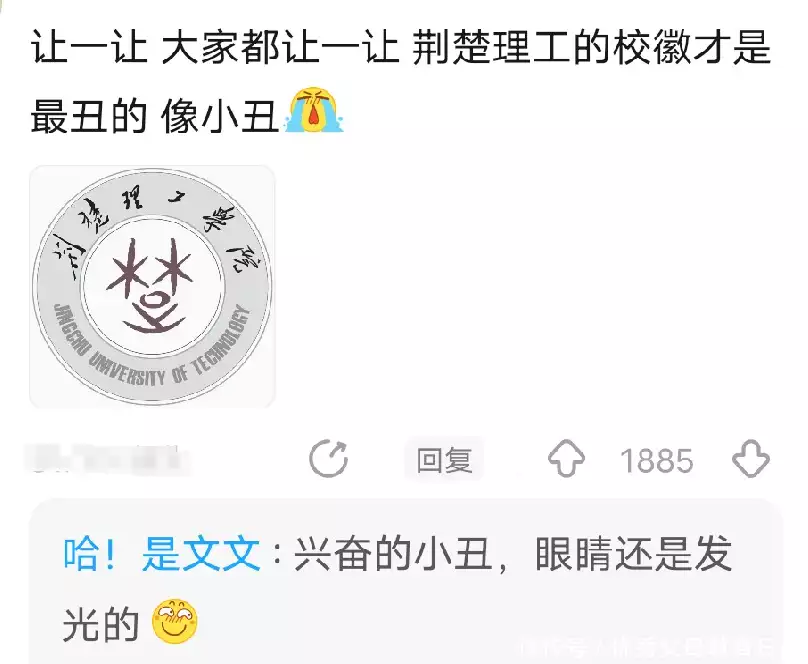Tap the 让一让 大家都让一让 comment text
The width and height of the screenshot is (808, 664).
pos(215,47)
